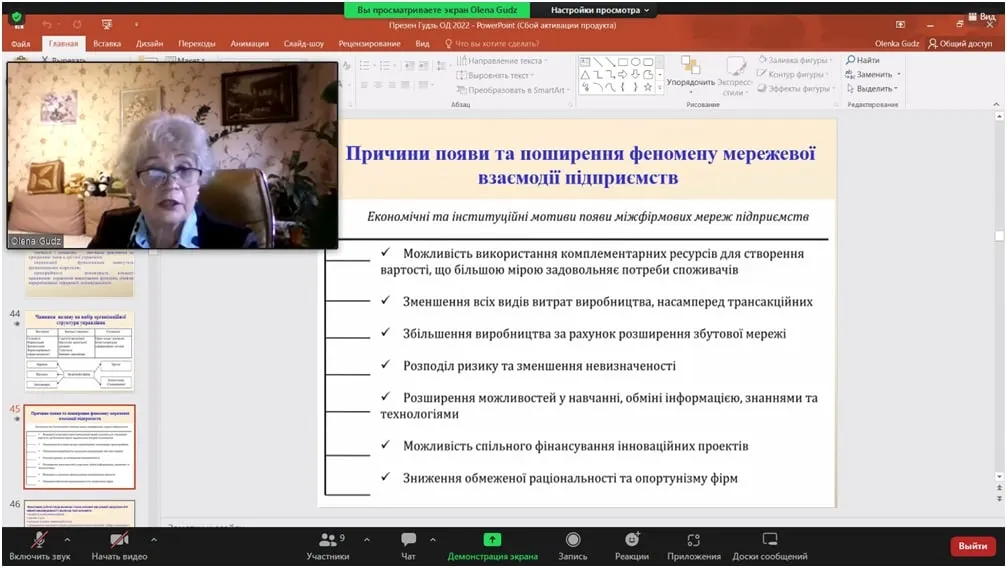1007x568 pixels.
Task: Switch to Вид ribbon tab
Action: (422, 44)
